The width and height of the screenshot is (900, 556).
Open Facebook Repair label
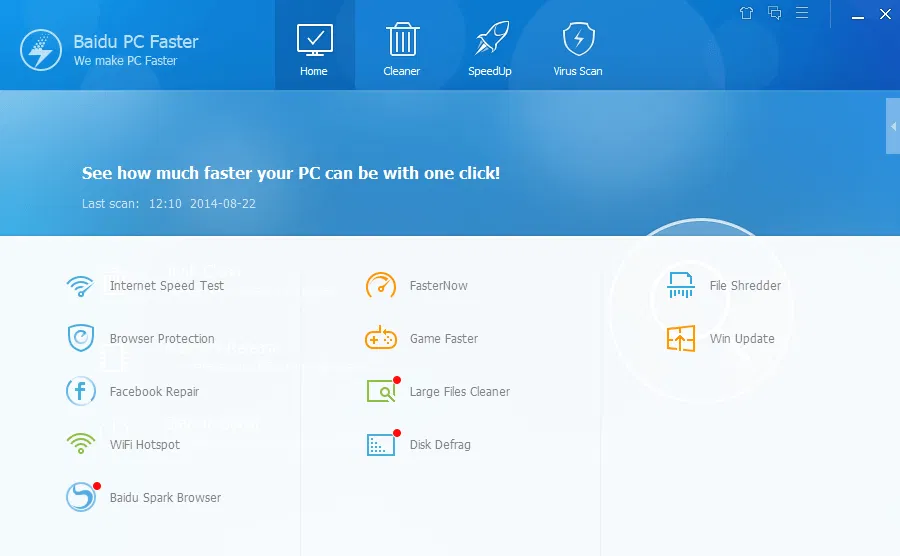[x=154, y=392]
